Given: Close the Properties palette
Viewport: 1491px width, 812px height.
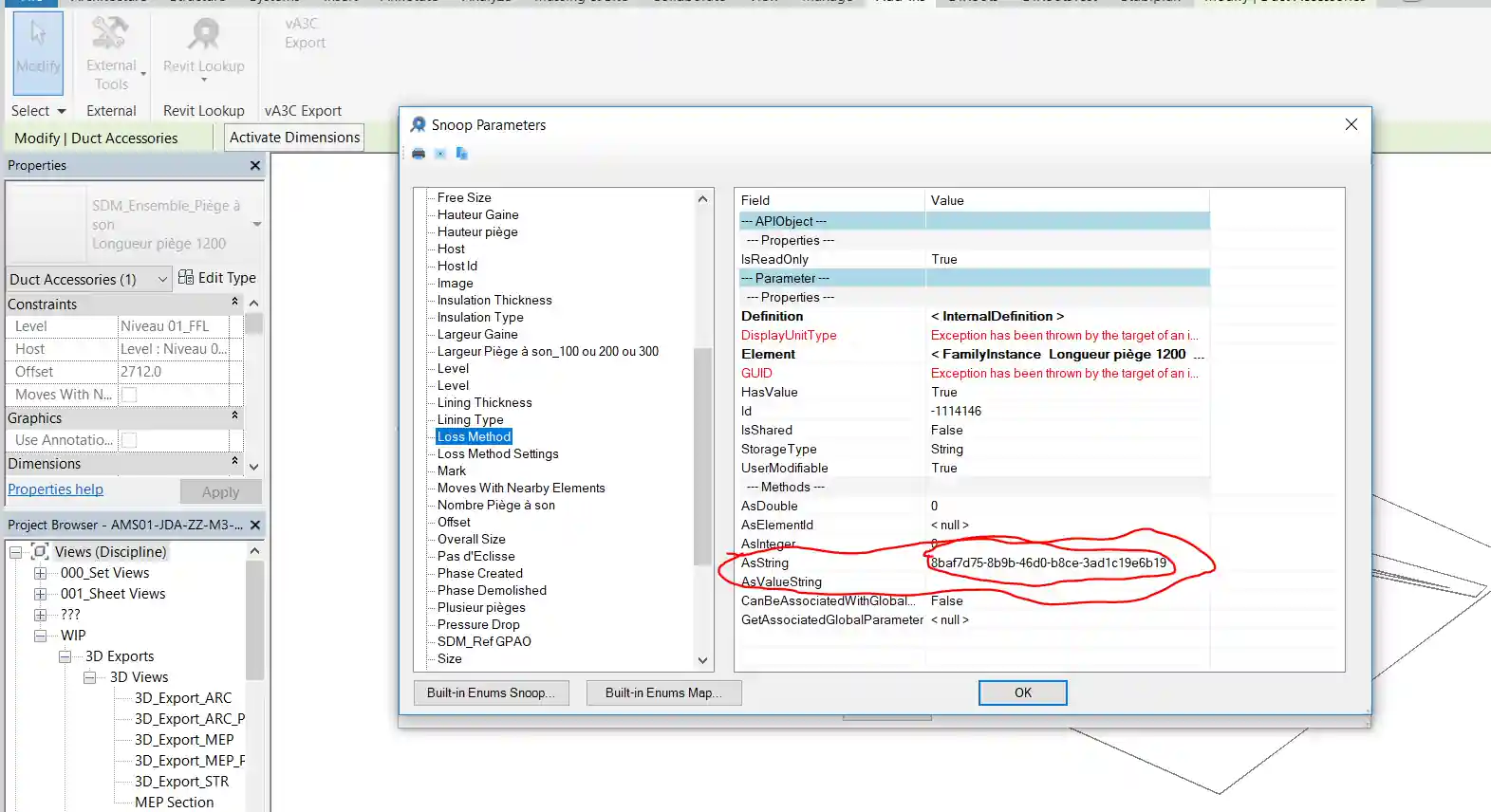Looking at the screenshot, I should coord(254,166).
